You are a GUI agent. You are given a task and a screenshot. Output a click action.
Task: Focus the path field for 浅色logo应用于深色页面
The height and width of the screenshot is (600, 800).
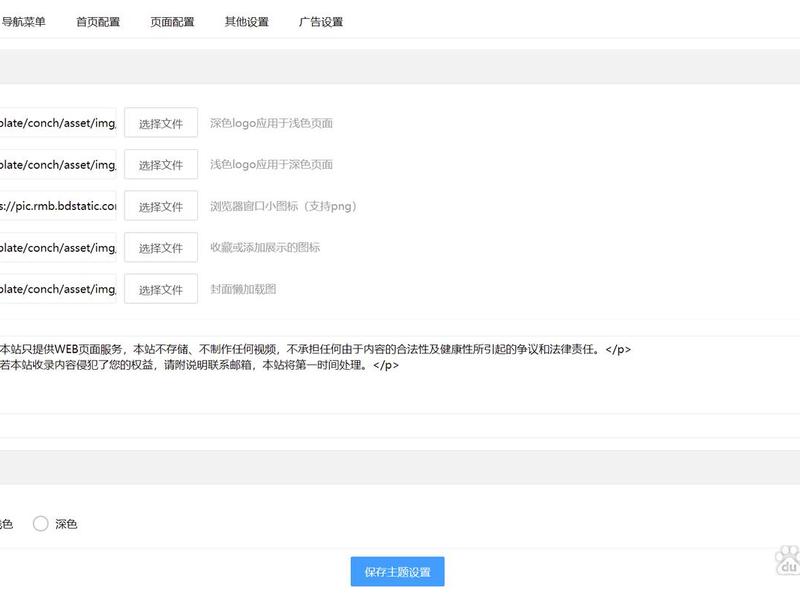click(58, 164)
